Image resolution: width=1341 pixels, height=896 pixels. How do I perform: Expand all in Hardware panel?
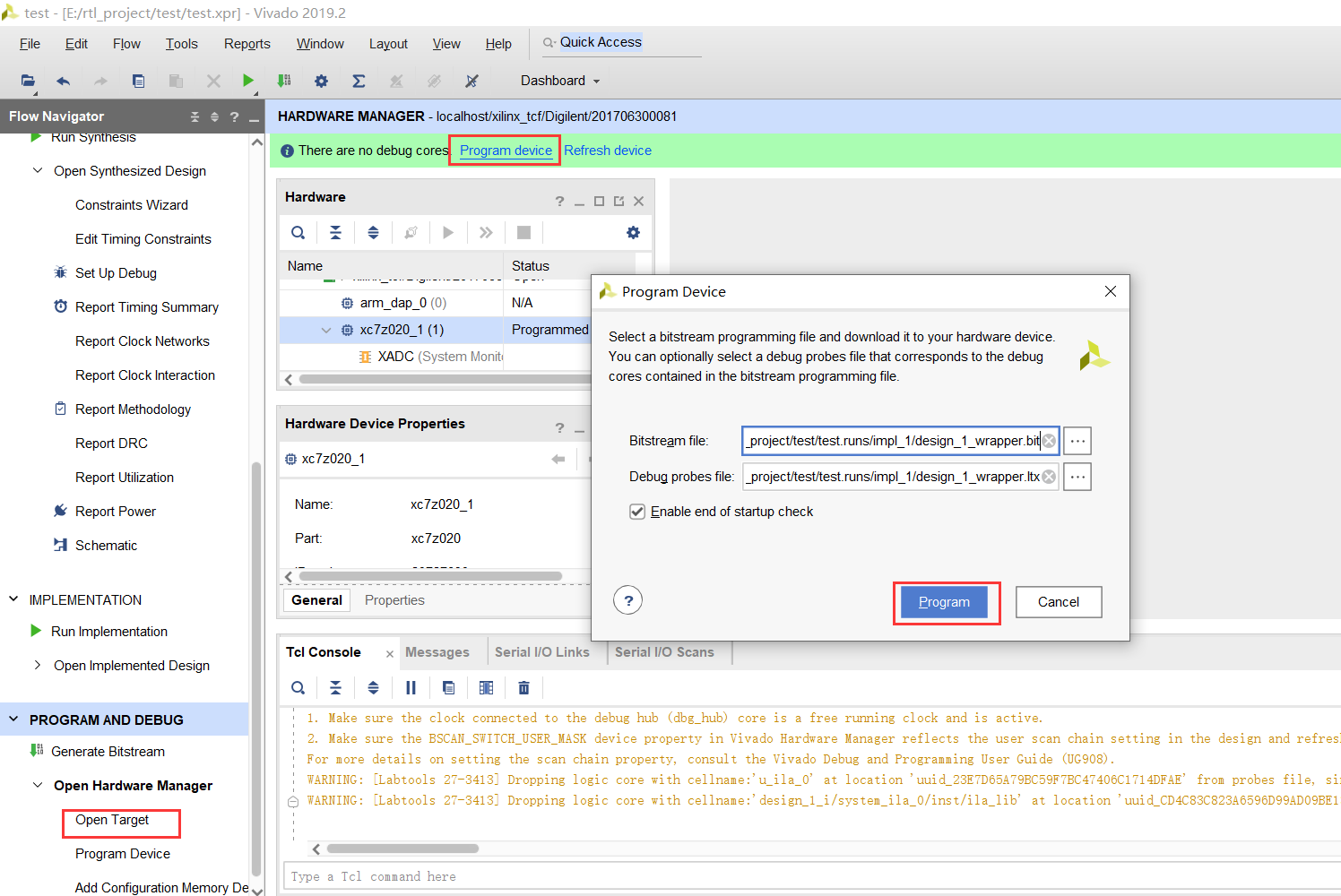[x=373, y=233]
